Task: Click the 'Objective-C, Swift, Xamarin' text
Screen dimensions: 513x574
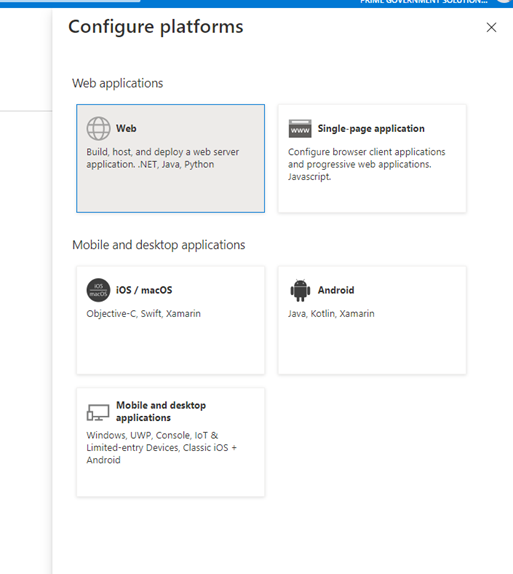Action: point(144,314)
